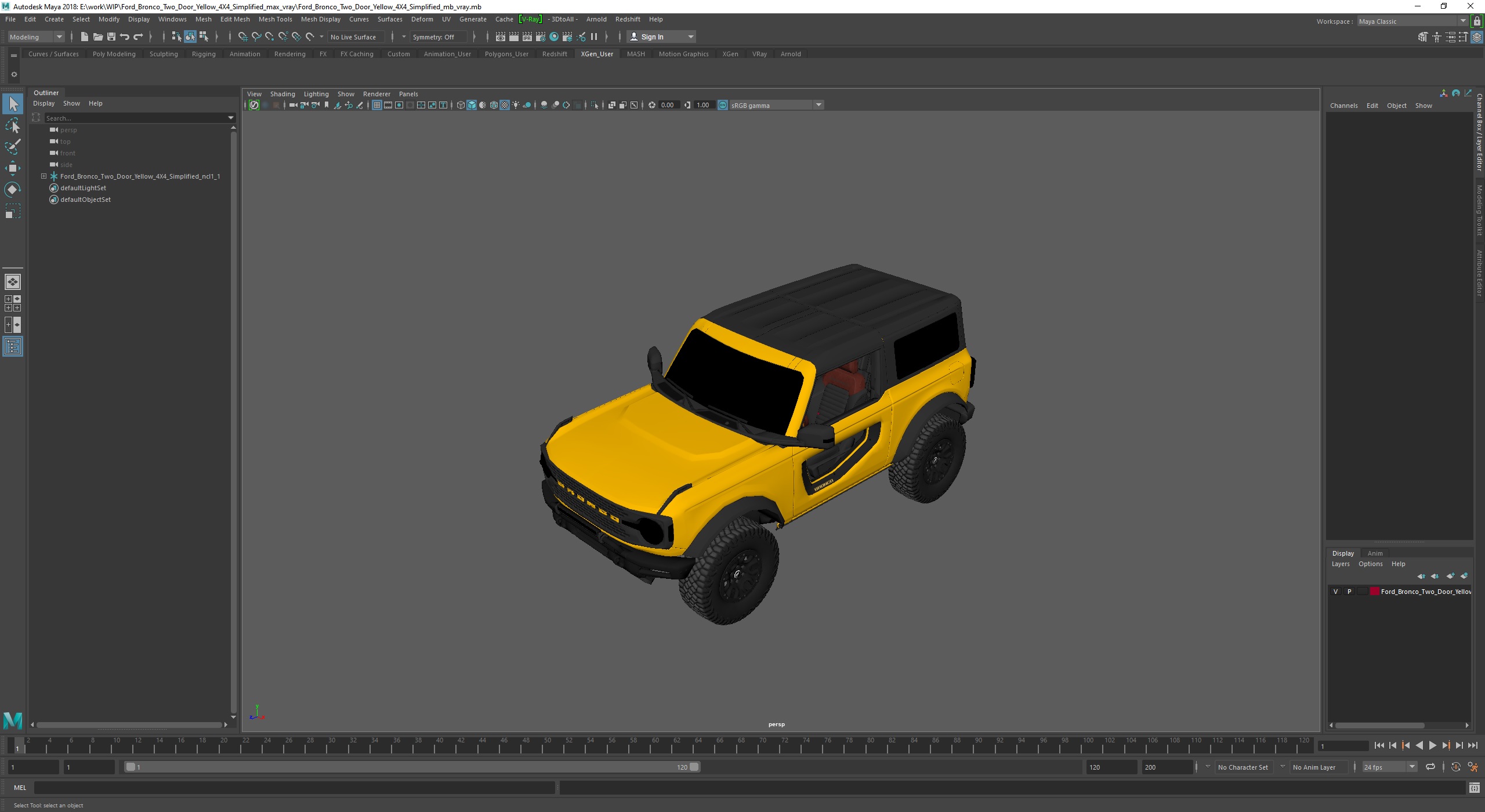Click the Redo arrow icon
This screenshot has width=1485, height=812.
click(138, 37)
